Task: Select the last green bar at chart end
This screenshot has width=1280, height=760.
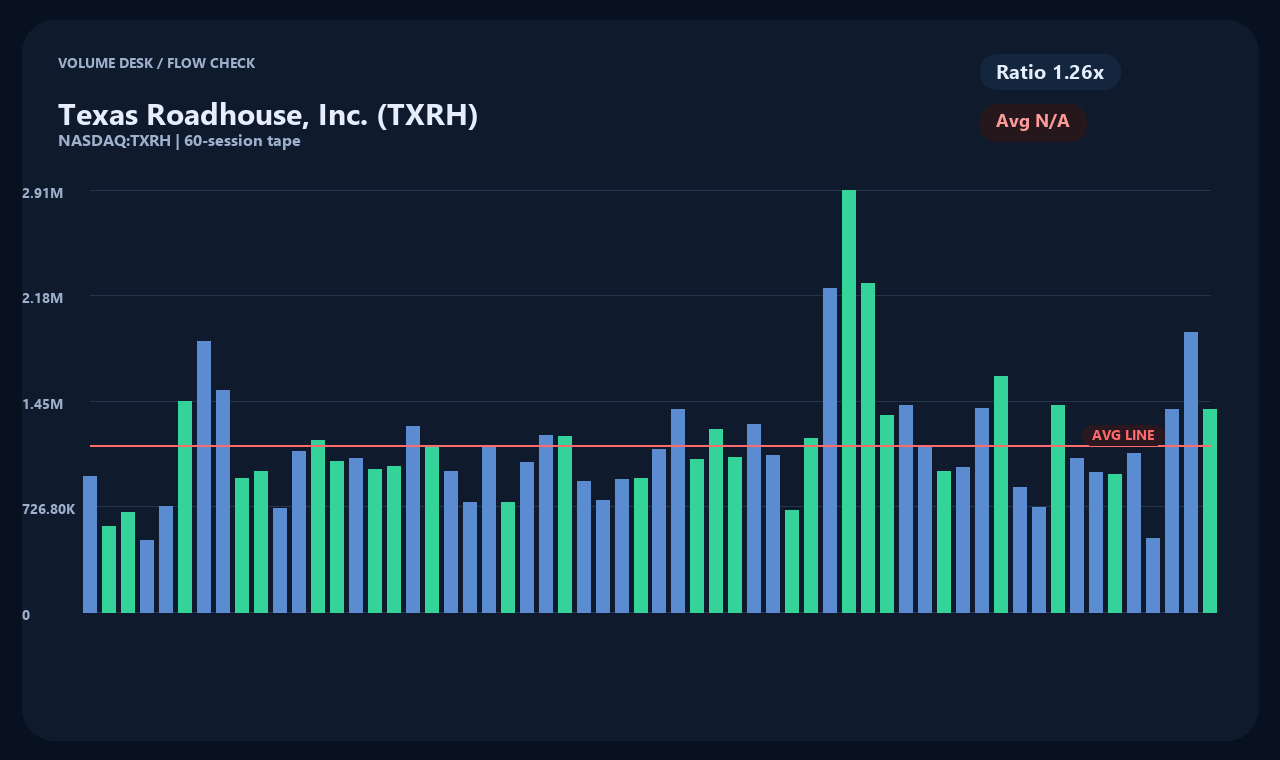Action: click(1210, 511)
